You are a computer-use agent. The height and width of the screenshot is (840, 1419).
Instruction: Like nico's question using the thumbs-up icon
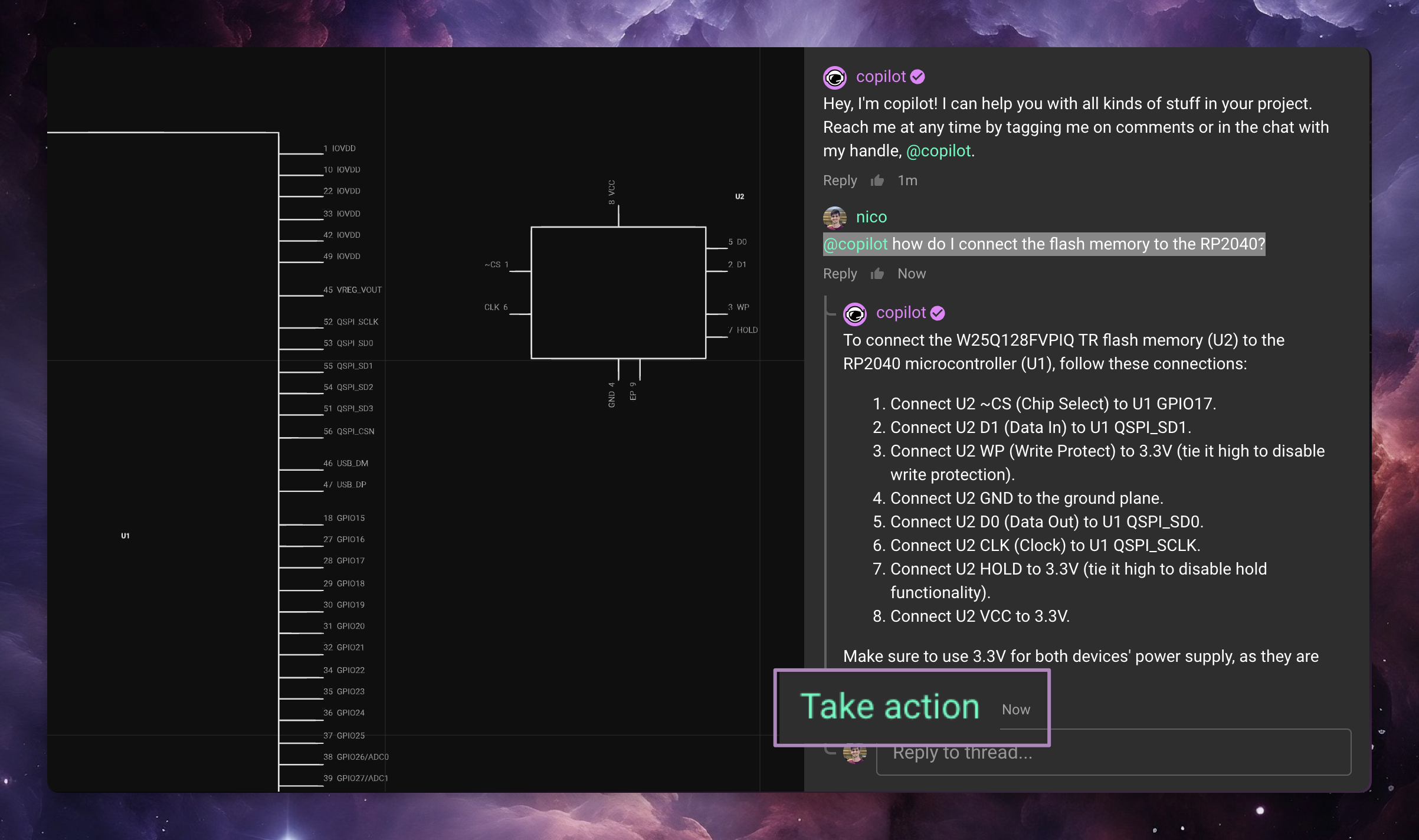(x=877, y=273)
